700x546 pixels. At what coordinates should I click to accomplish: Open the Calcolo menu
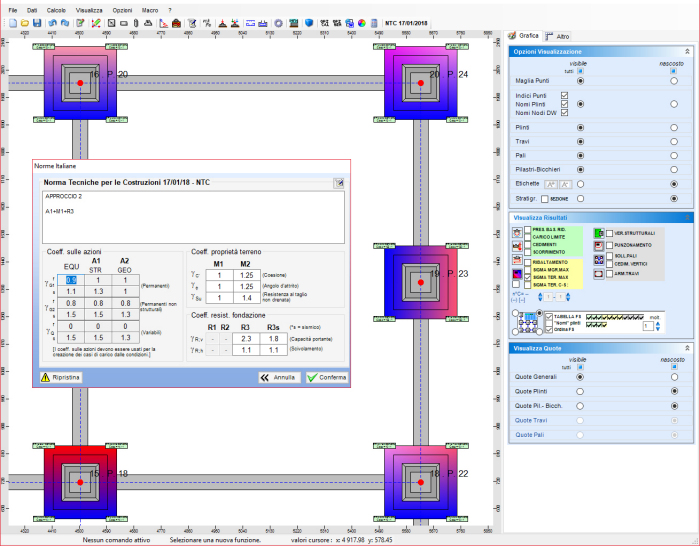tap(56, 8)
